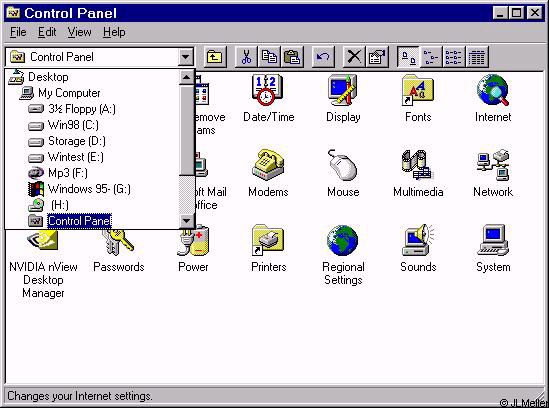The width and height of the screenshot is (549, 408).
Task: Select the Control Panel address combo box
Action: click(x=99, y=57)
